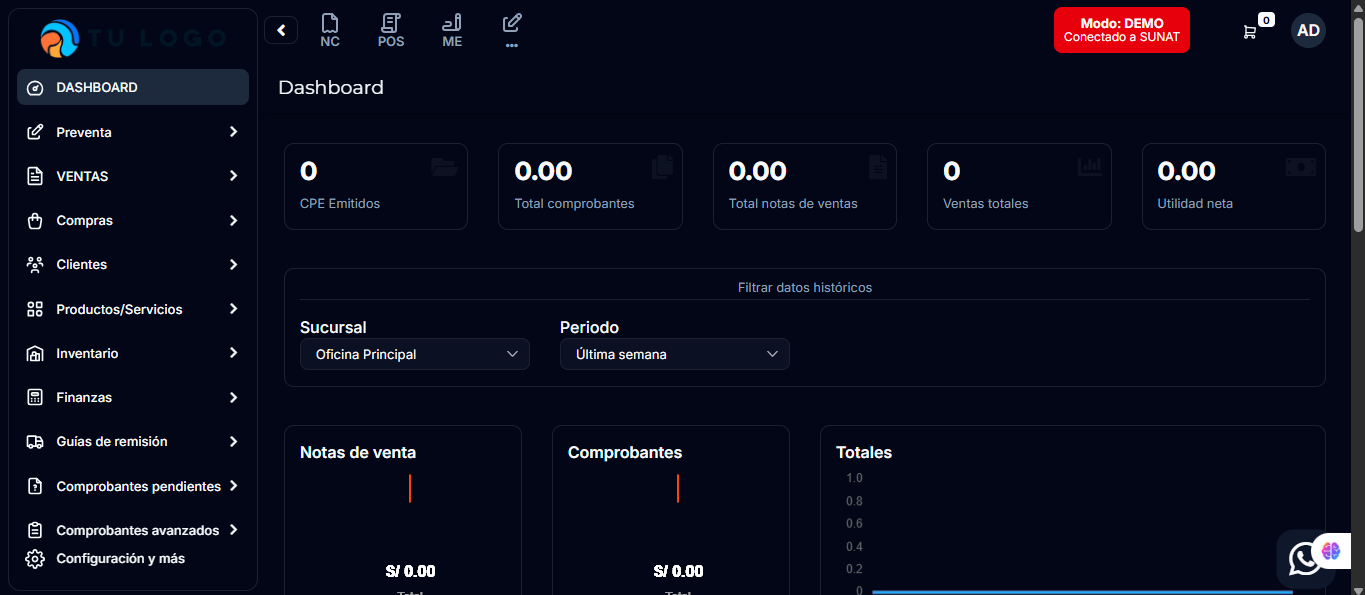Open the Sucursal dropdown
The height and width of the screenshot is (595, 1365).
(x=414, y=354)
